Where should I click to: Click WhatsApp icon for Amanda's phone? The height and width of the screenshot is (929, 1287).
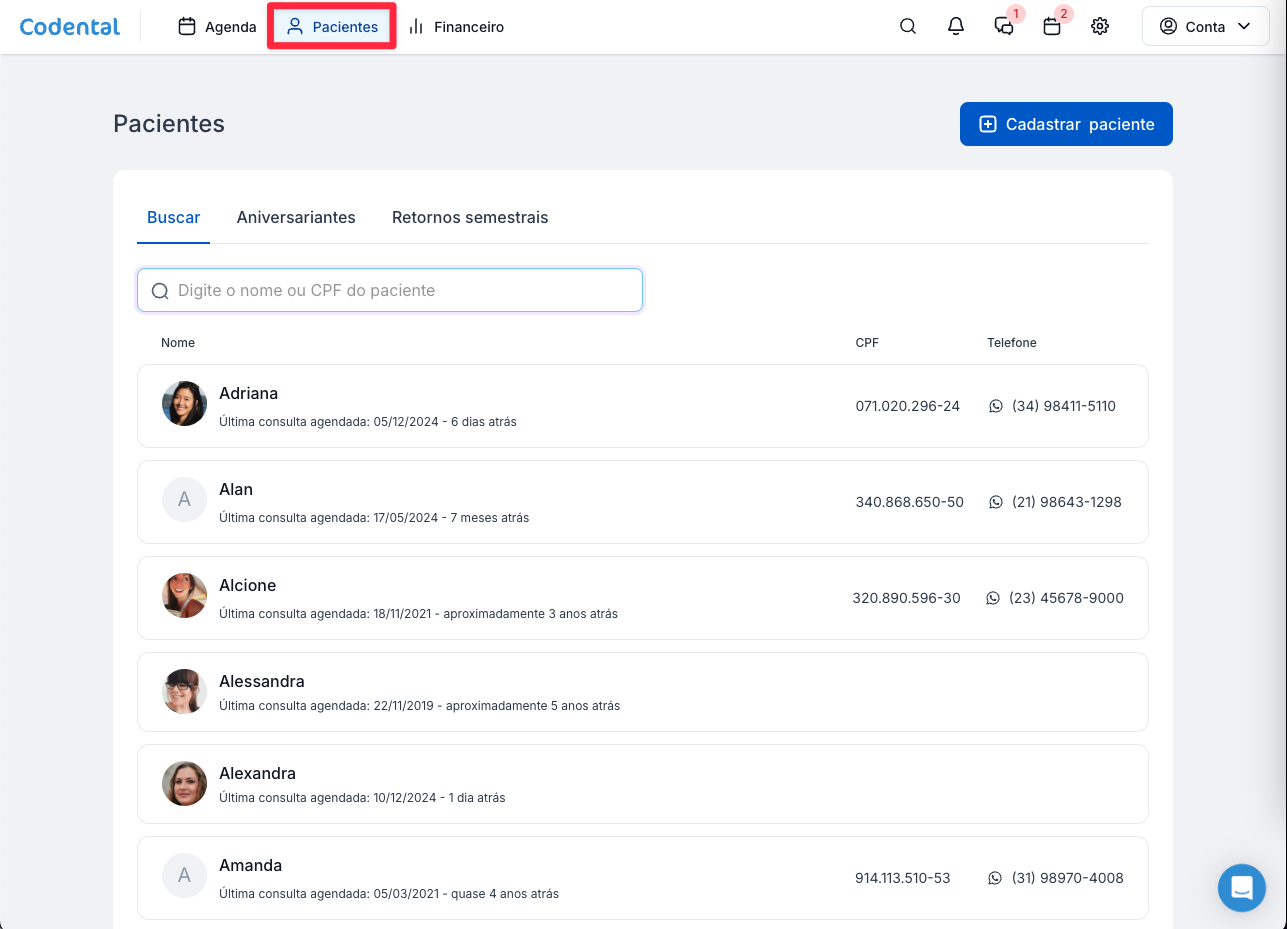(x=994, y=878)
